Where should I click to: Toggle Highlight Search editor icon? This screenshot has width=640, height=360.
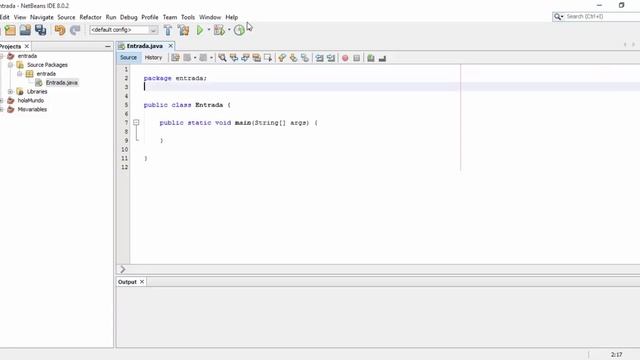(256, 58)
